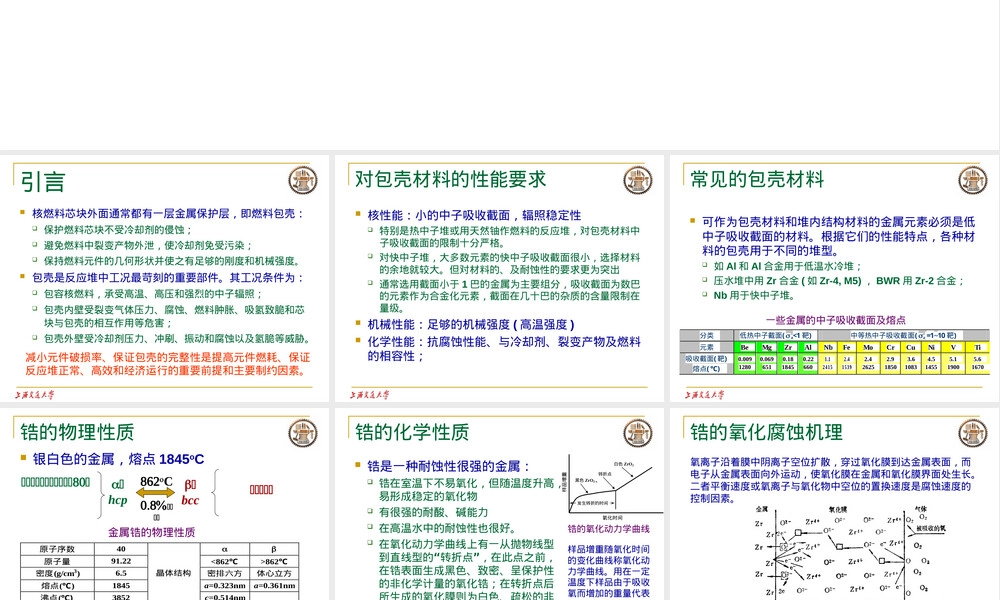The width and height of the screenshot is (1000, 600).
Task: Click the 被吸收的氧 label in the diagram
Action: pos(930,529)
